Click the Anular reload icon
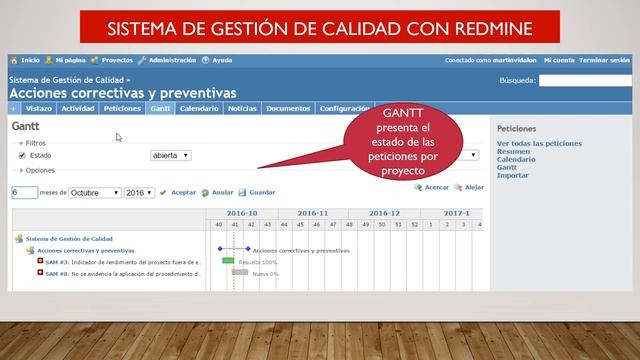The image size is (640, 360). (205, 193)
